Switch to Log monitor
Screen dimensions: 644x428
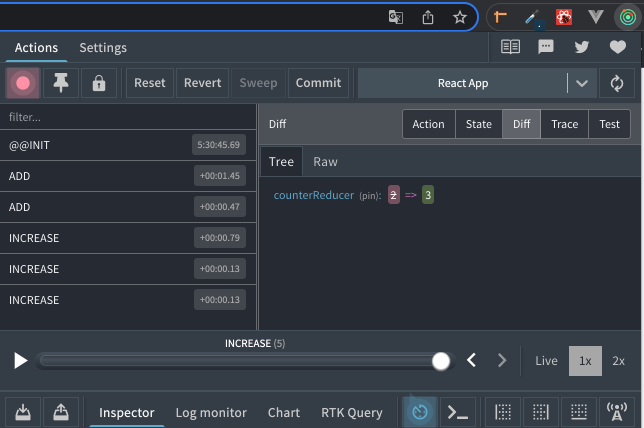click(x=211, y=412)
